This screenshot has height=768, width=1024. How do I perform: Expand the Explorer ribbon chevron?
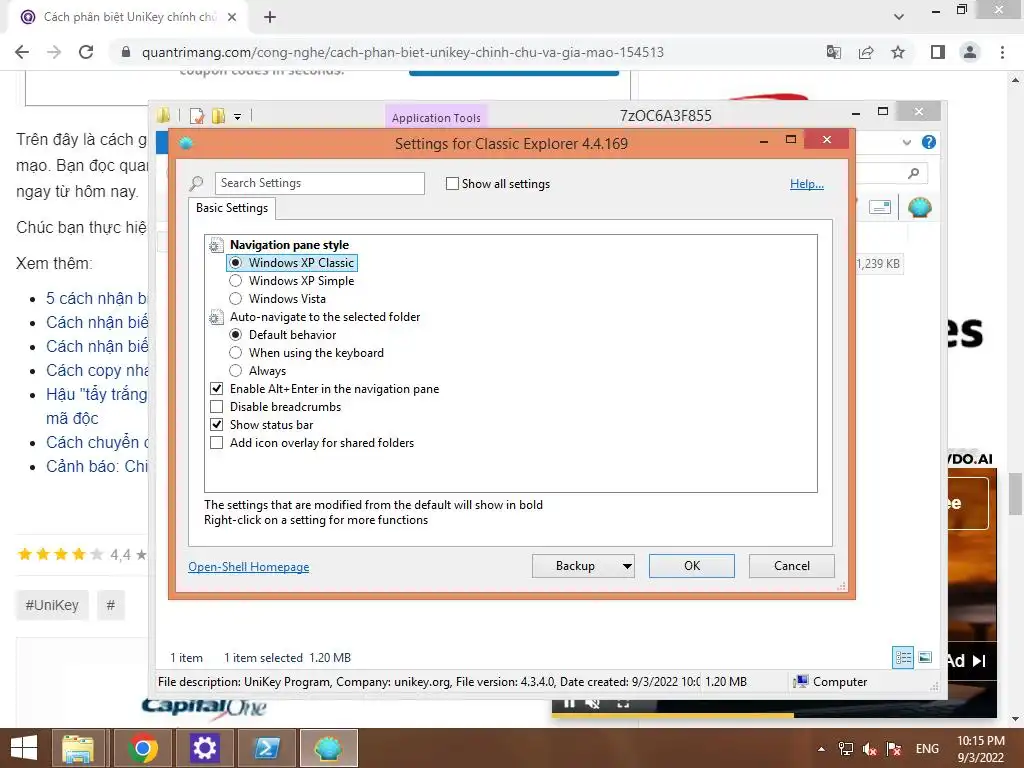click(x=906, y=142)
